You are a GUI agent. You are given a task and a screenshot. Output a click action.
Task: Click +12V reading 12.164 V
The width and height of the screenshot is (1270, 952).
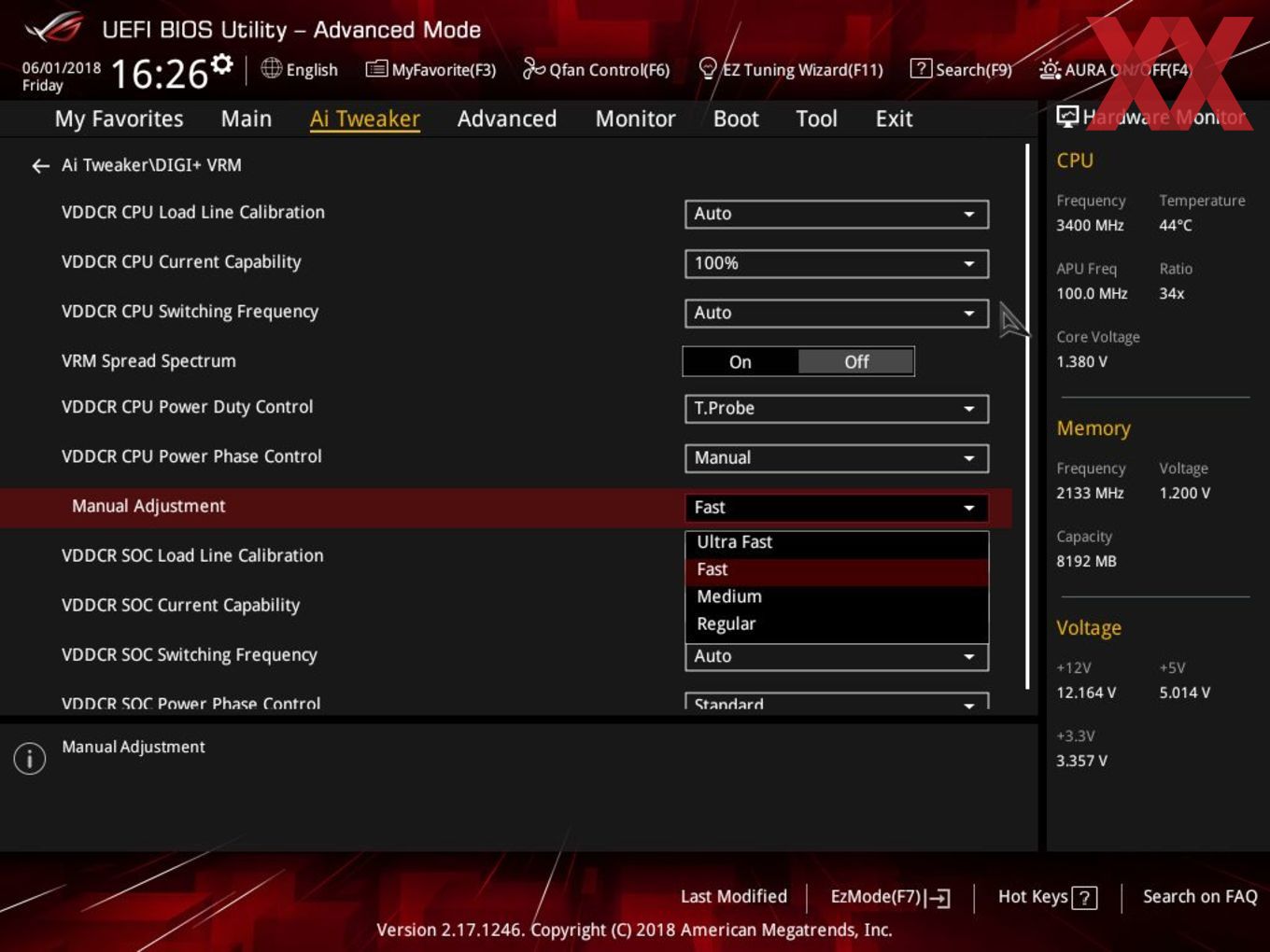pos(1086,693)
